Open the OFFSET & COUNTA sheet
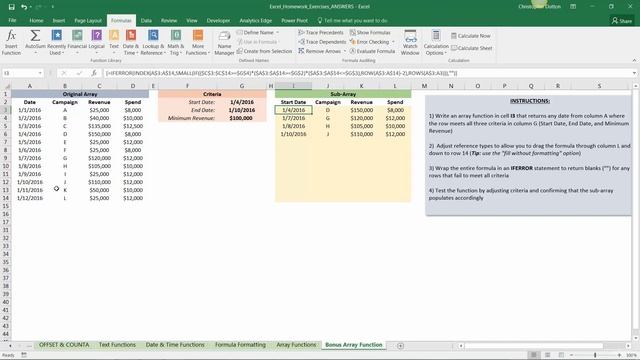640x360 pixels. [x=64, y=345]
